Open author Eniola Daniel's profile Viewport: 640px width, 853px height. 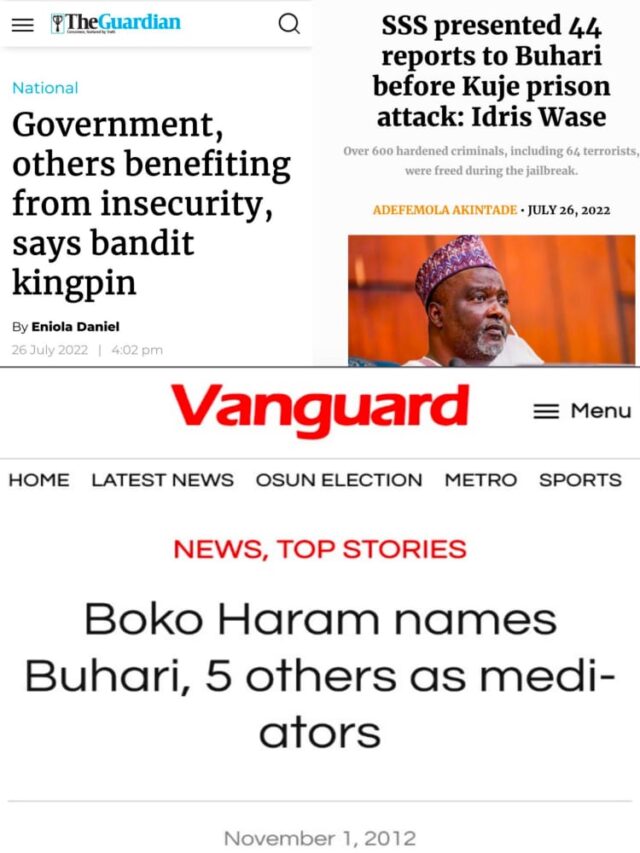tap(75, 326)
